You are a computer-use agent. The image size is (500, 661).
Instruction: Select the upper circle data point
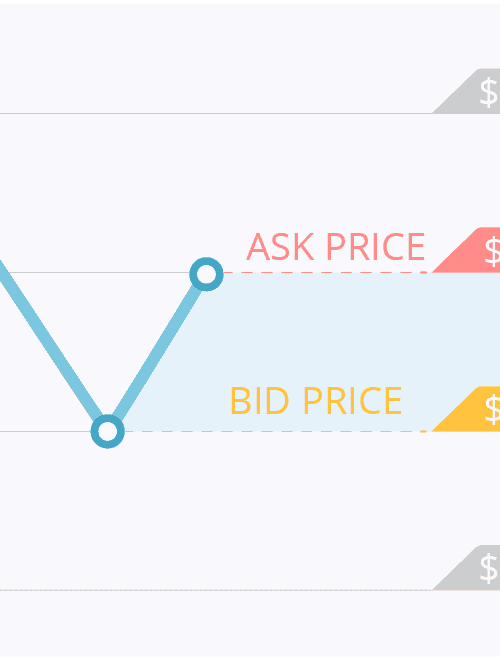coord(206,274)
